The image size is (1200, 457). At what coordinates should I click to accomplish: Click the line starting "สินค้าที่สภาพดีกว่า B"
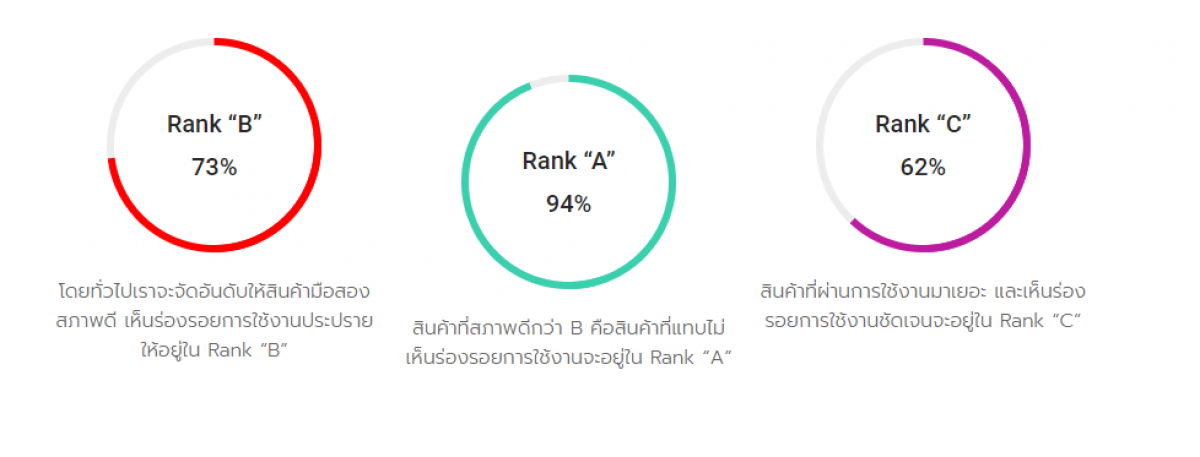[x=569, y=328]
